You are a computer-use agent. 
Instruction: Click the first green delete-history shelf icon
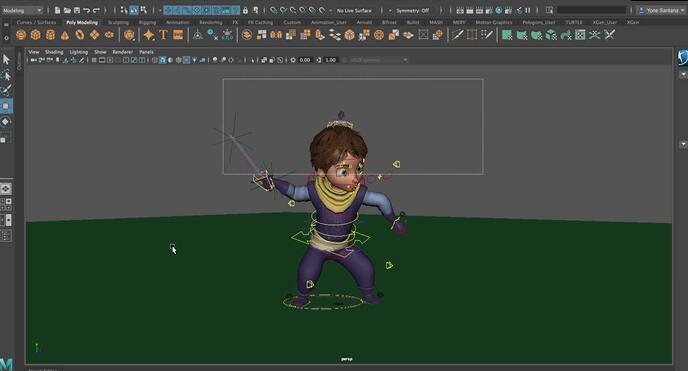[507, 35]
